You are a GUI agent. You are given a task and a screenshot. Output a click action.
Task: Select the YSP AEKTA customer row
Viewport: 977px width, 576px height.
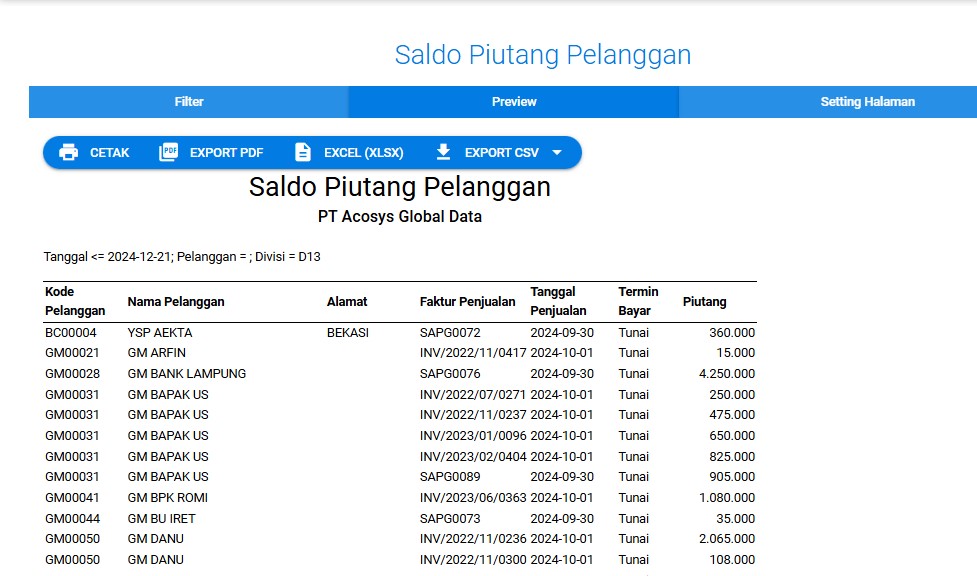(160, 333)
